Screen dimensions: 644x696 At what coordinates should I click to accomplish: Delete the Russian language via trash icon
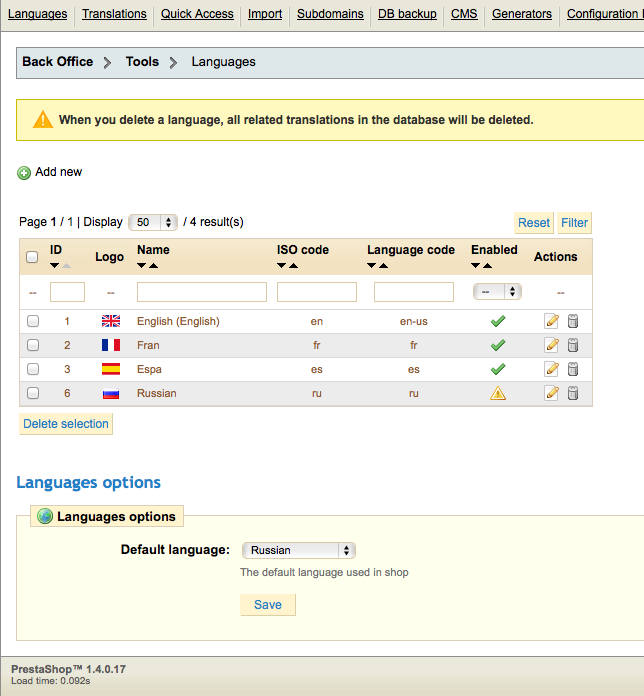tap(573, 393)
